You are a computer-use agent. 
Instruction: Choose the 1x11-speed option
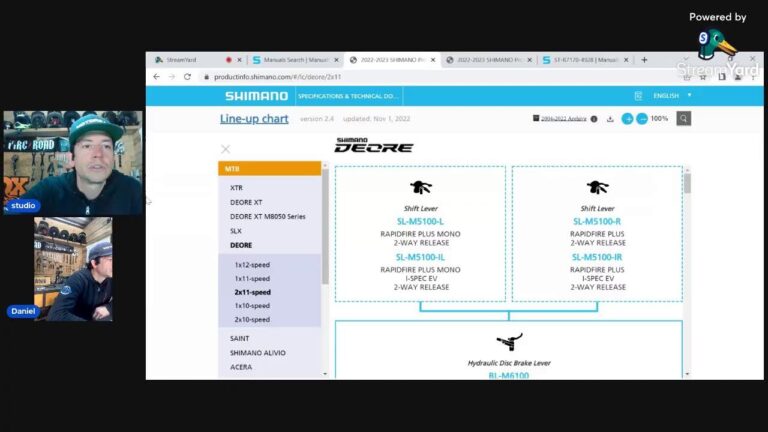252,278
